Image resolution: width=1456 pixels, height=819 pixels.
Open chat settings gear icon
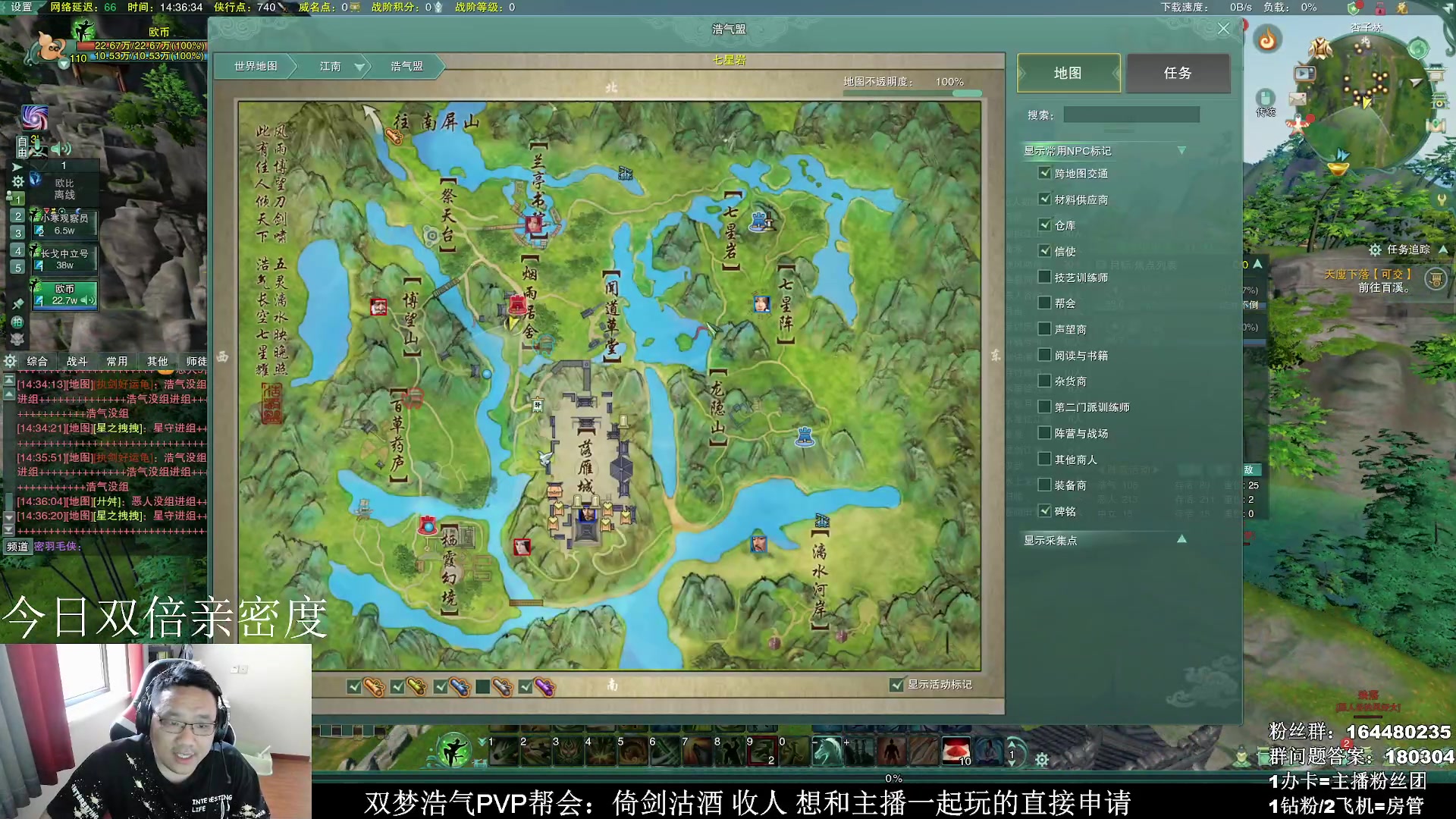[x=10, y=361]
